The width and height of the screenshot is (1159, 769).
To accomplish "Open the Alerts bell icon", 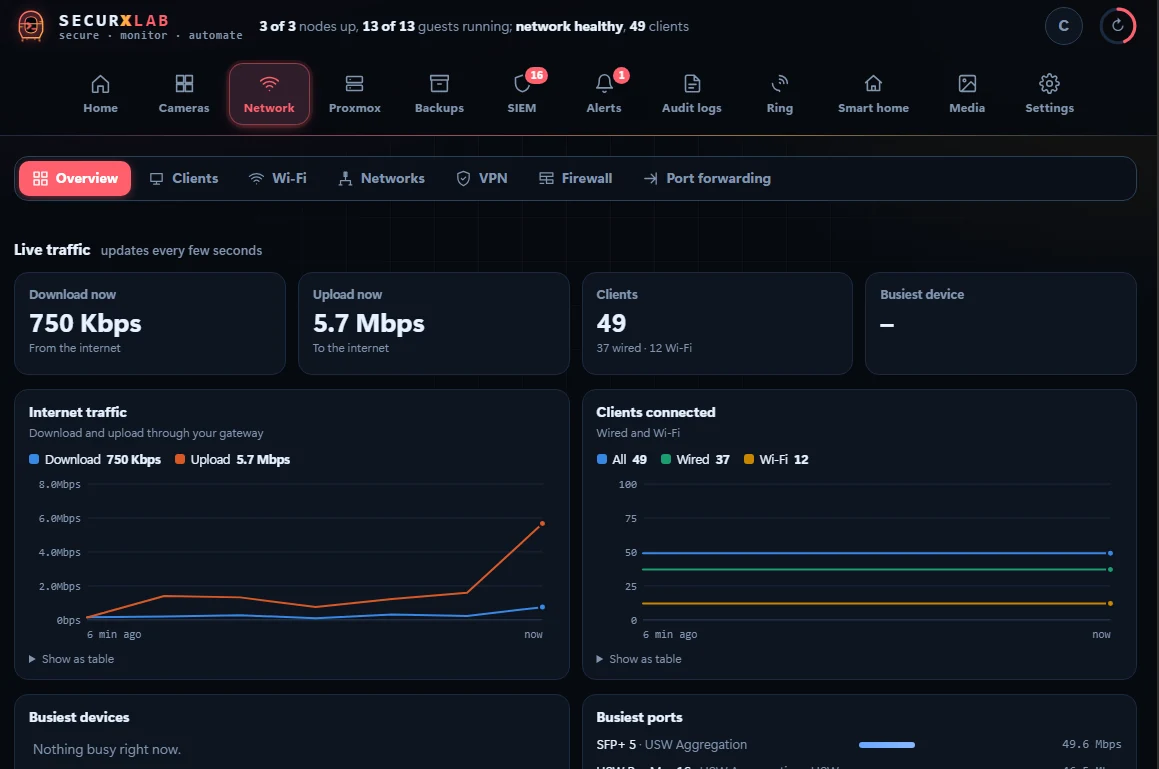I will pyautogui.click(x=604, y=84).
